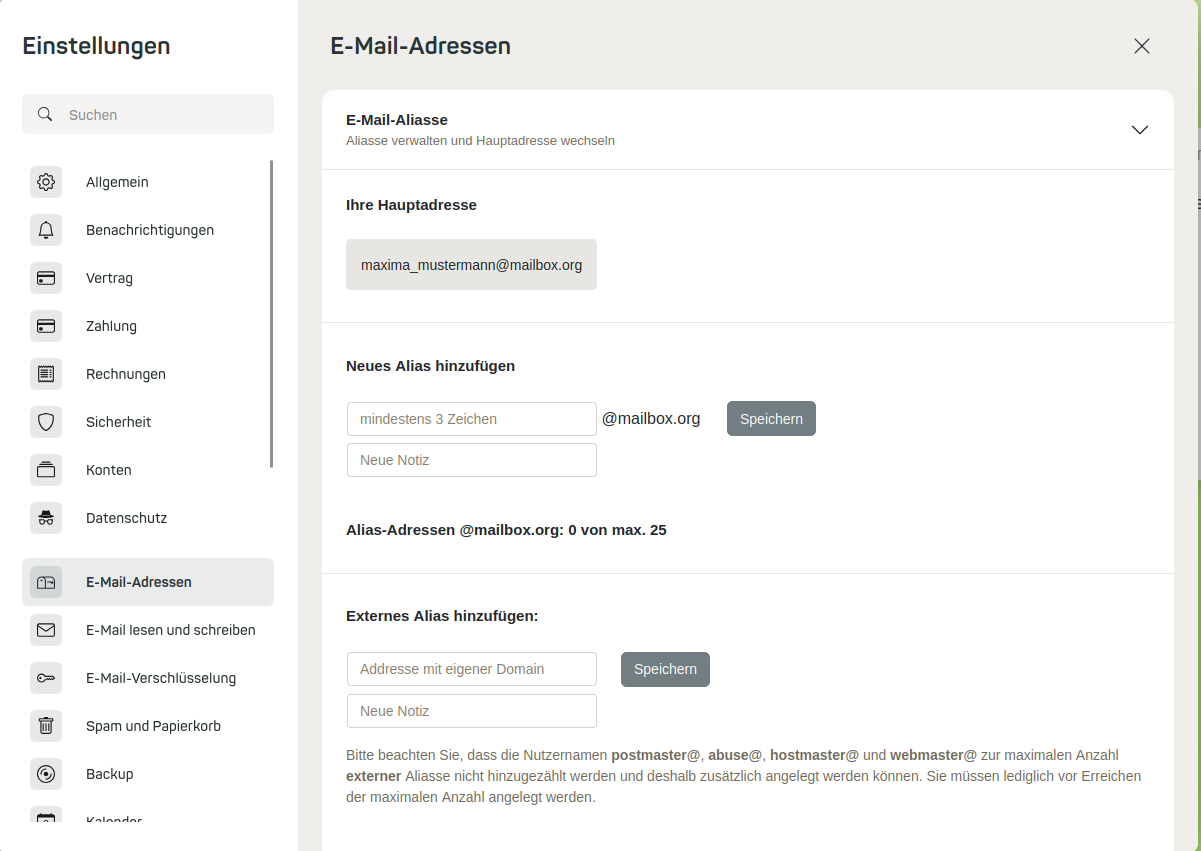1201x851 pixels.
Task: Collapse the E-Mail-Aliasse section chevron
Action: tap(1139, 130)
